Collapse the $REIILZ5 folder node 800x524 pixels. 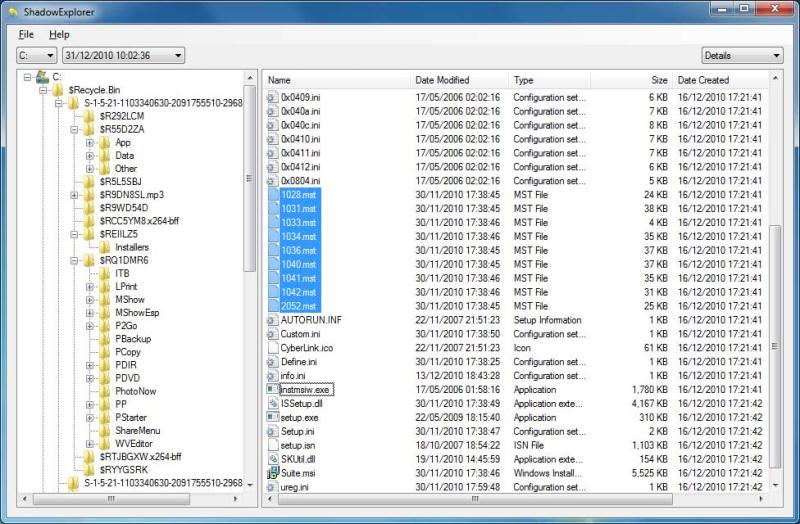tap(74, 234)
